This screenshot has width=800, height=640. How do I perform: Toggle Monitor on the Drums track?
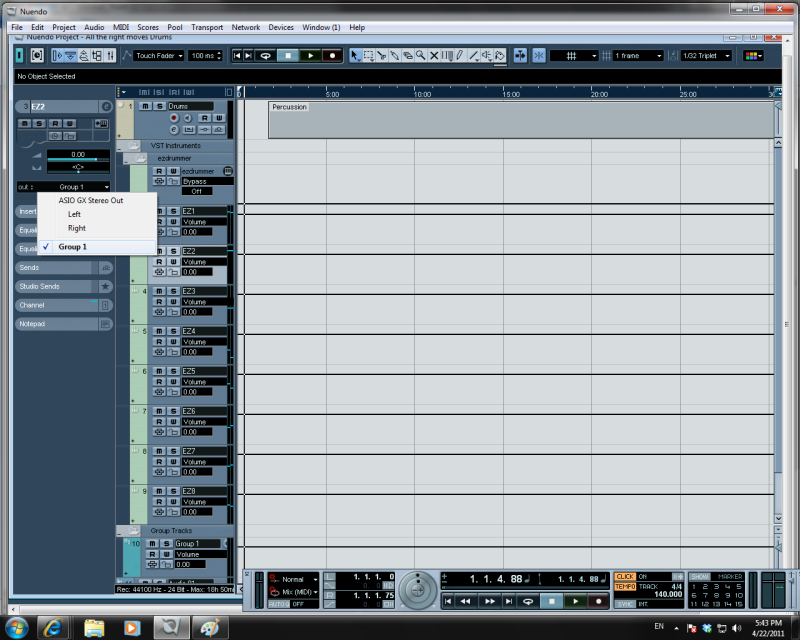tap(187, 118)
